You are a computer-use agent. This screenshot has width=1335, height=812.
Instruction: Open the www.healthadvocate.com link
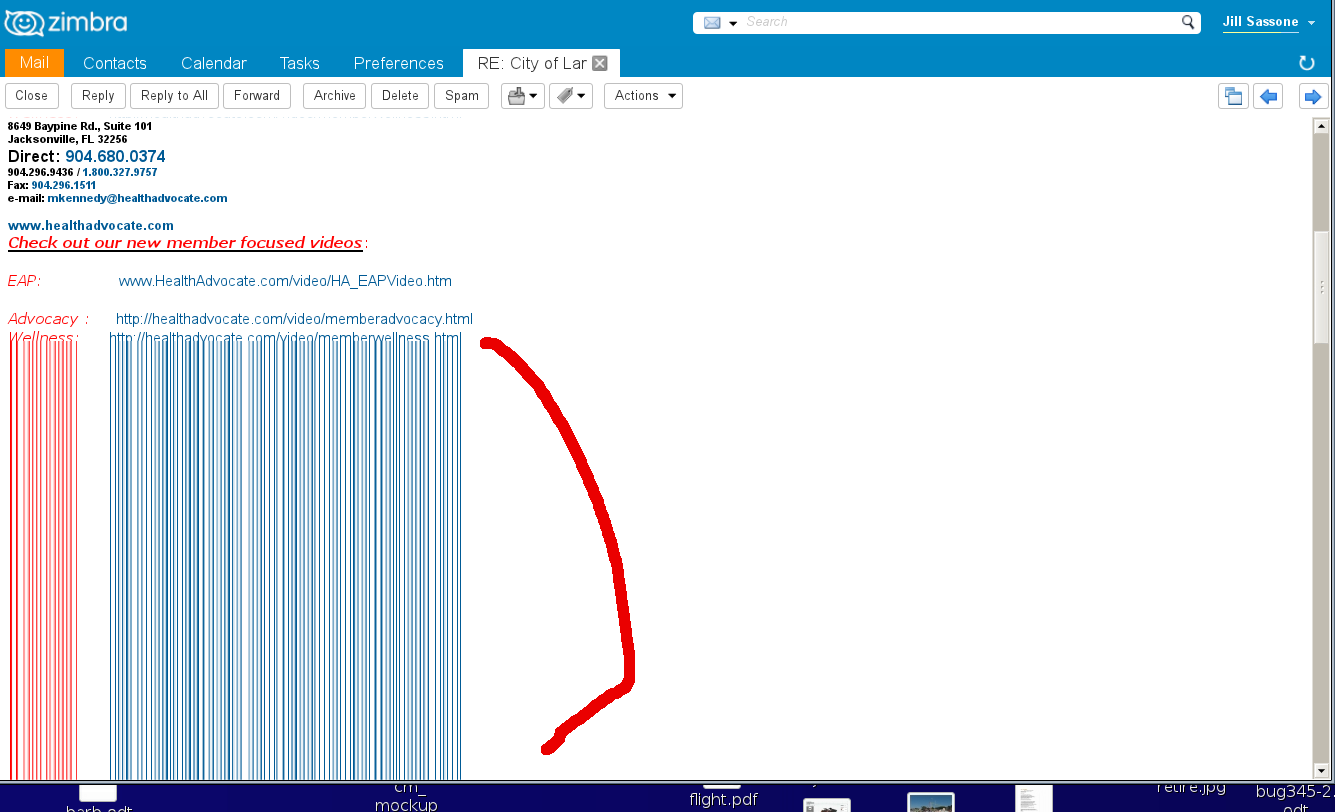tap(91, 226)
